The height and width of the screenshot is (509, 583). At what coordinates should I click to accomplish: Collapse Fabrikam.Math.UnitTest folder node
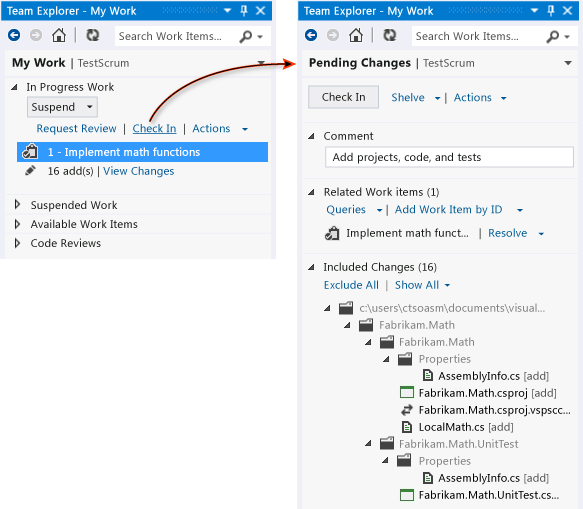[368, 443]
